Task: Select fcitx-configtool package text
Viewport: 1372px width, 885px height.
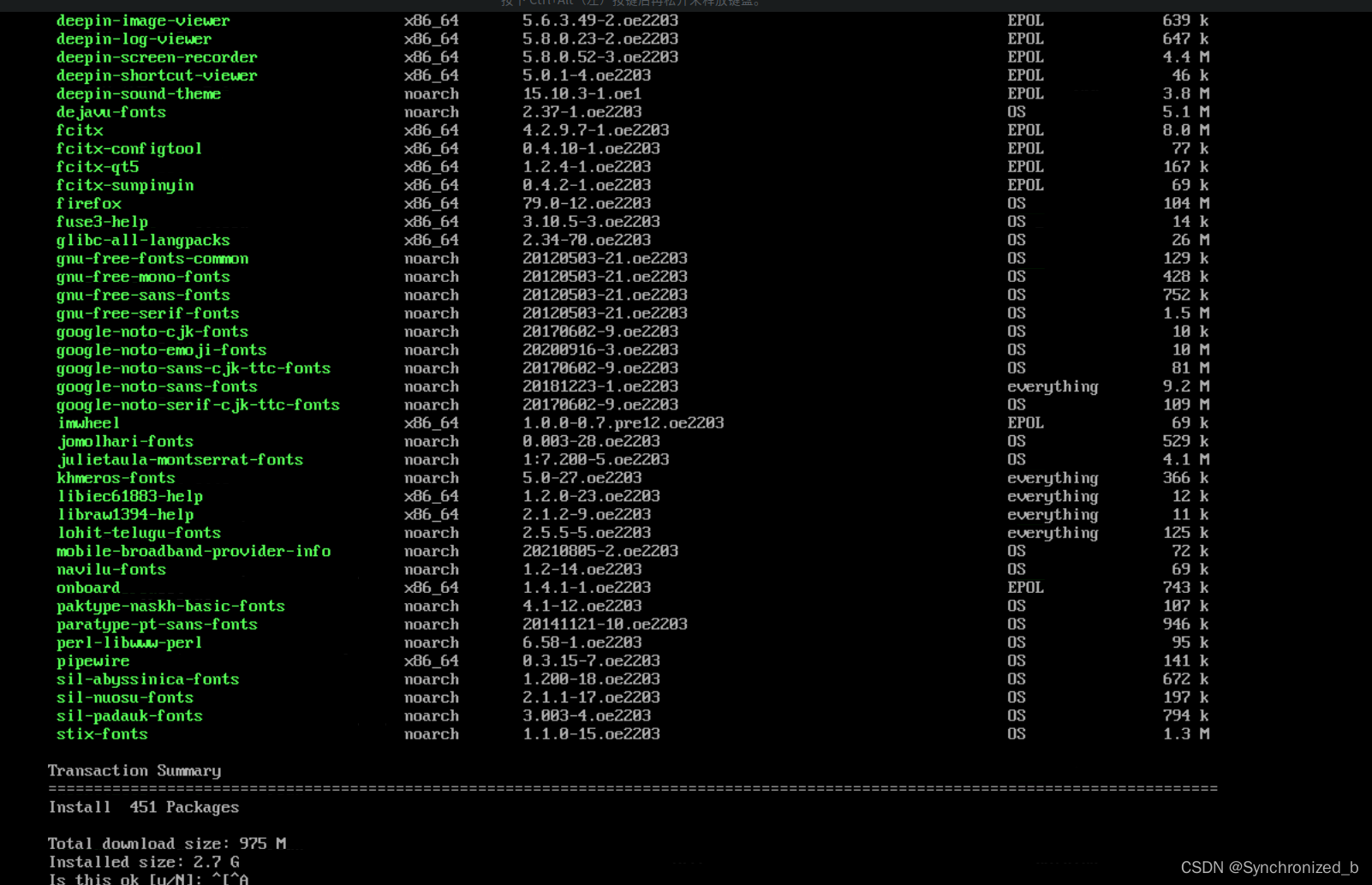Action: coord(129,149)
